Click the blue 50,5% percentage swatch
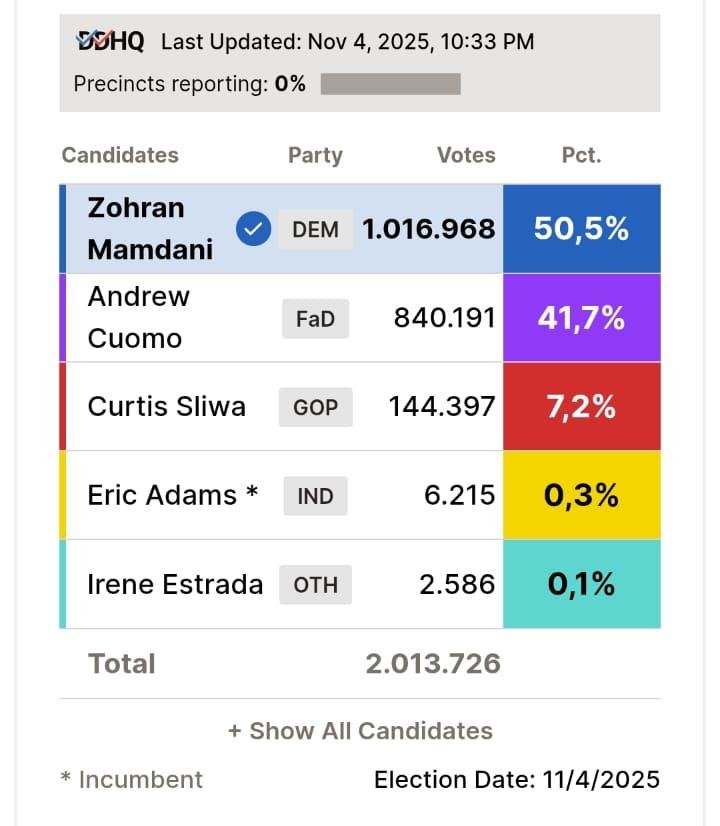 click(x=581, y=229)
